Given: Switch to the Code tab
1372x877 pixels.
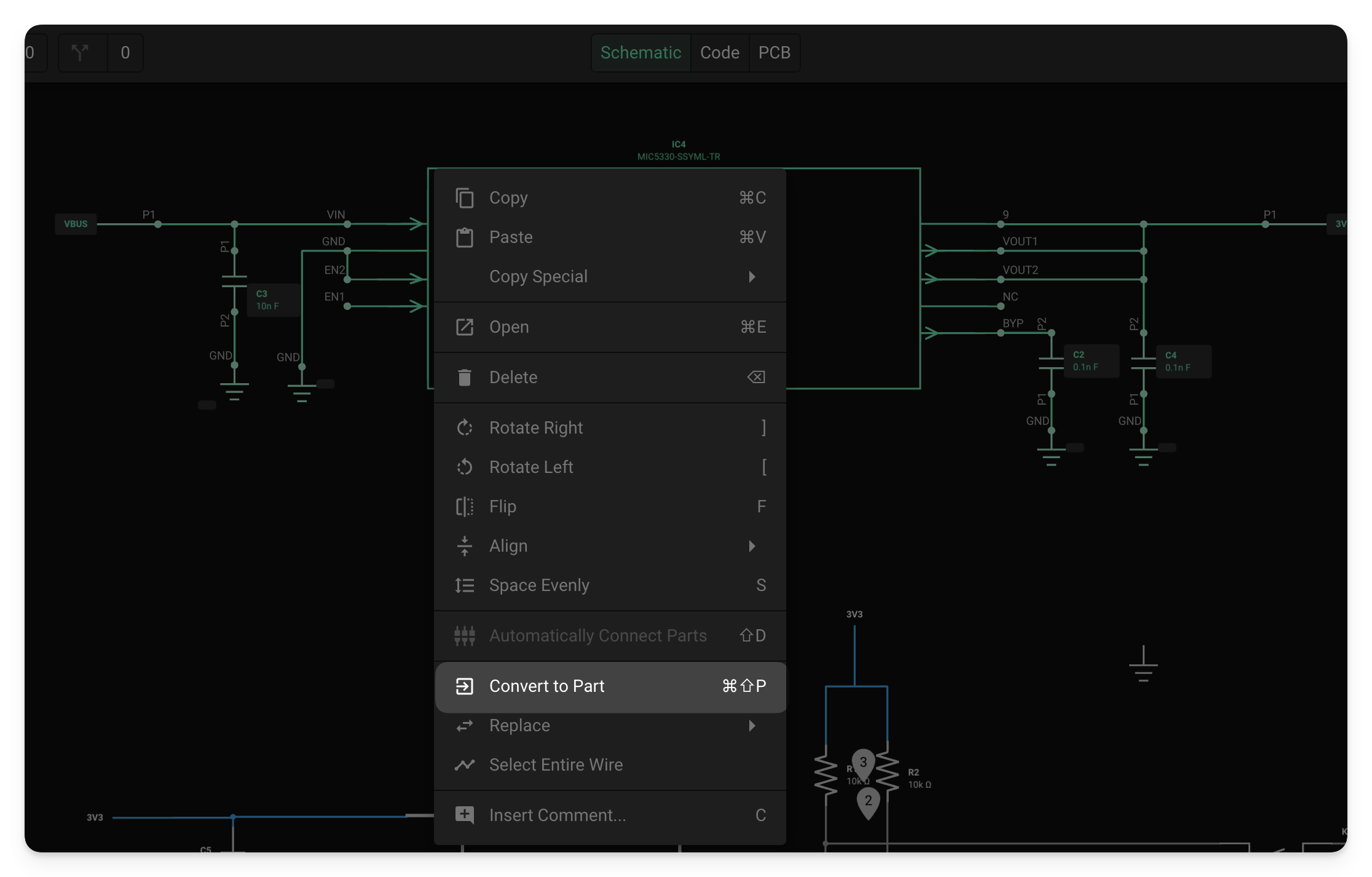Looking at the screenshot, I should click(x=720, y=53).
